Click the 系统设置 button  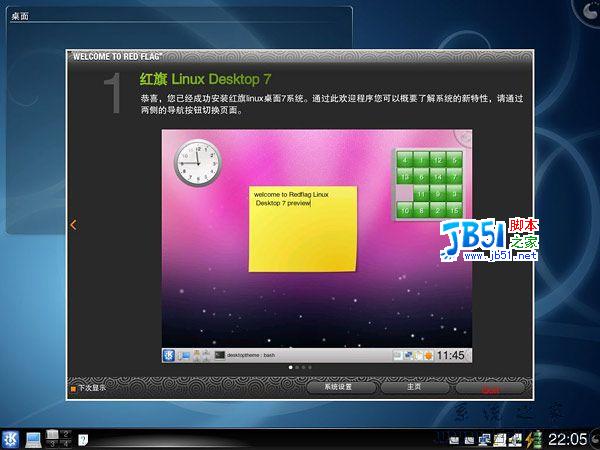point(341,387)
